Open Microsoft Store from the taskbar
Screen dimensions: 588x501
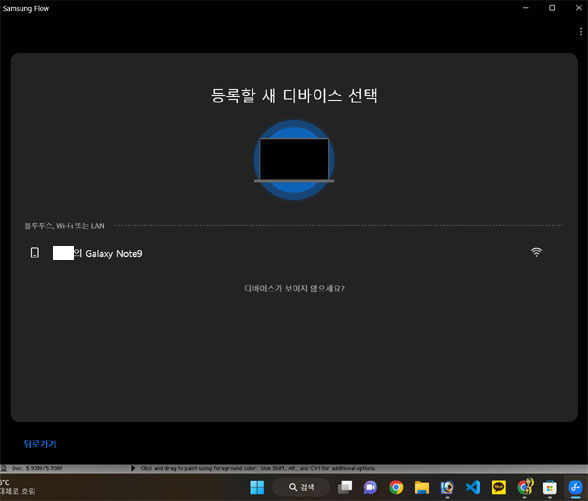click(550, 488)
